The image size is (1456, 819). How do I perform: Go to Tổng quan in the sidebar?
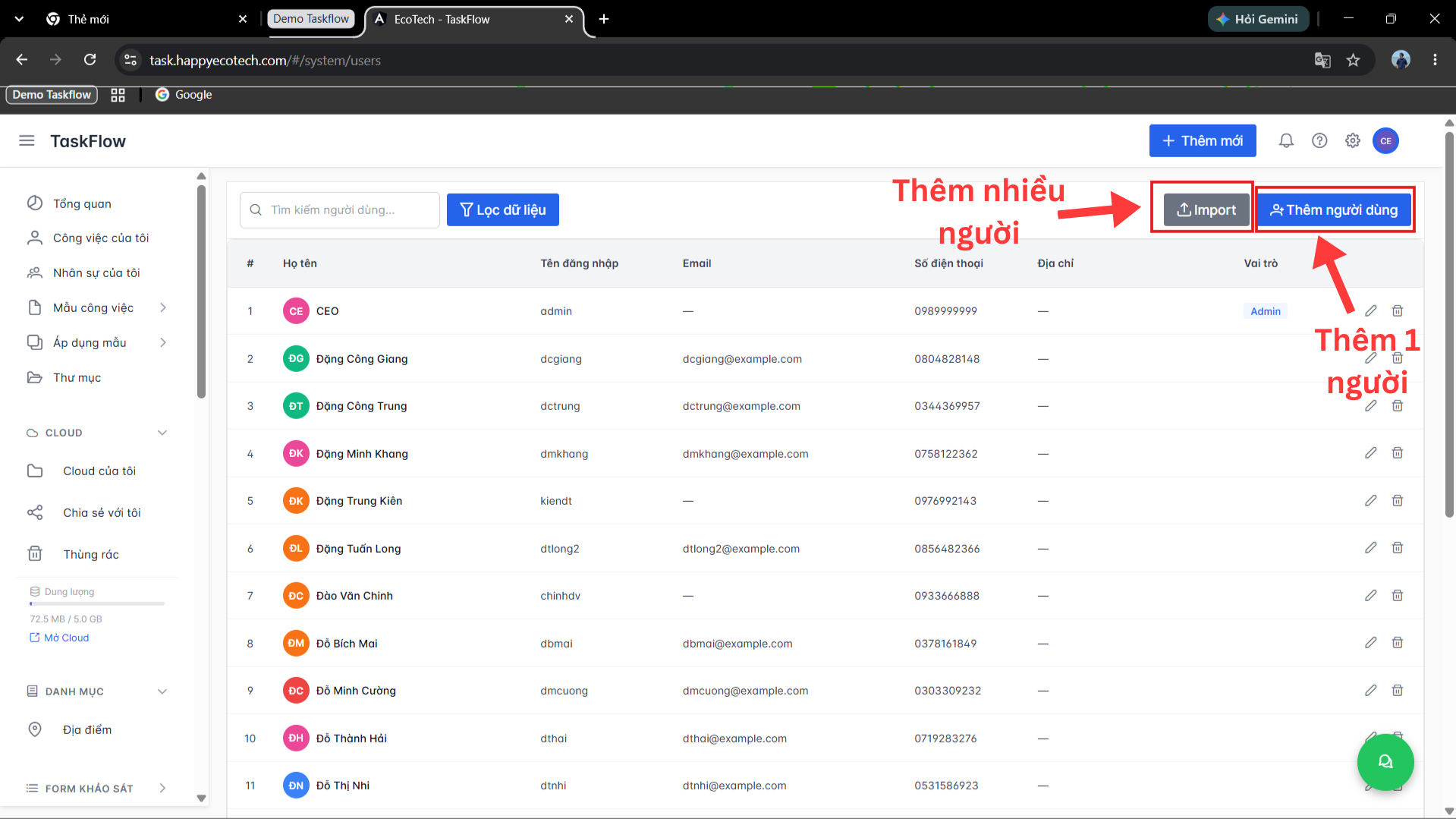coord(82,203)
